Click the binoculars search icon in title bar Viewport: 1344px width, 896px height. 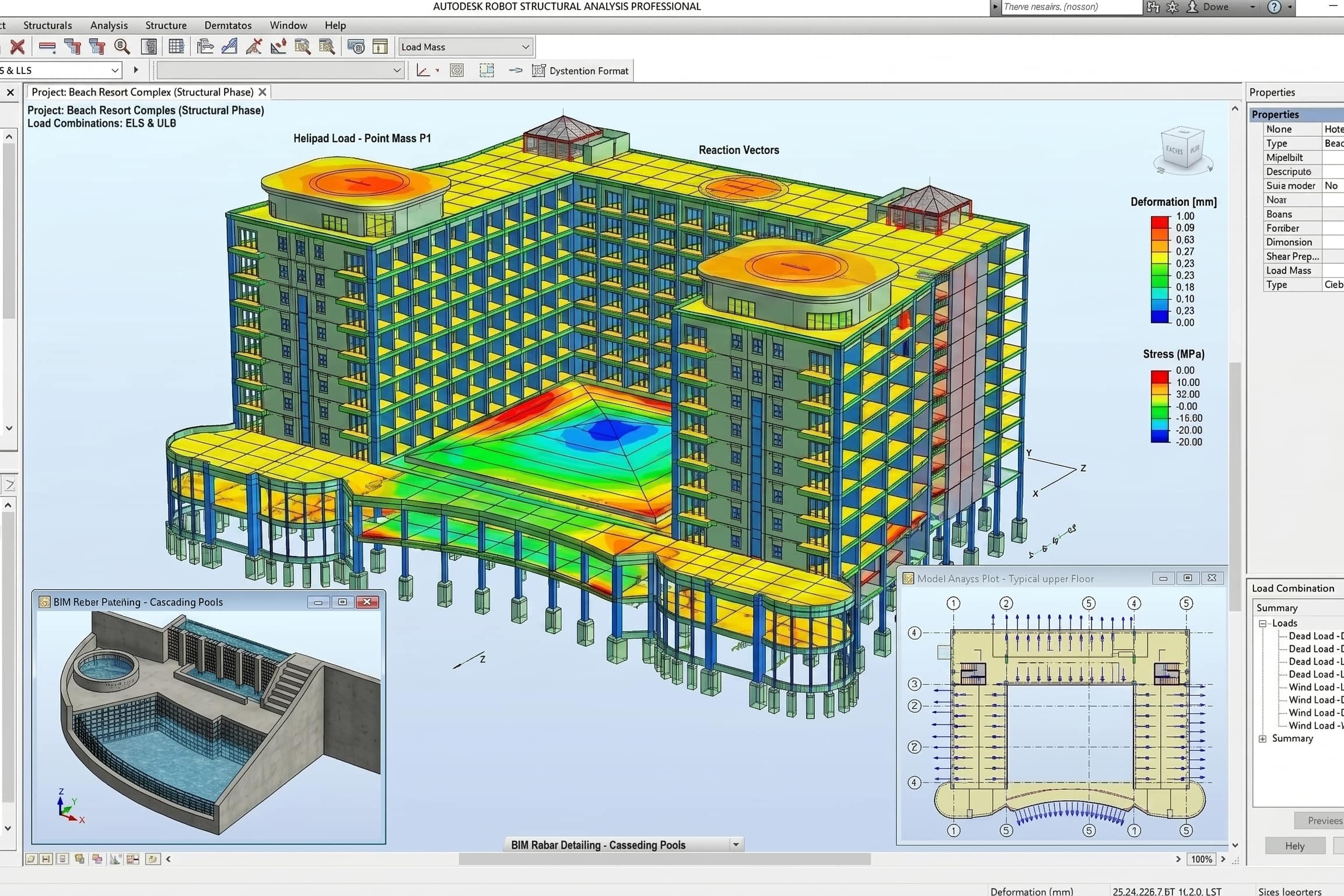point(1153,7)
